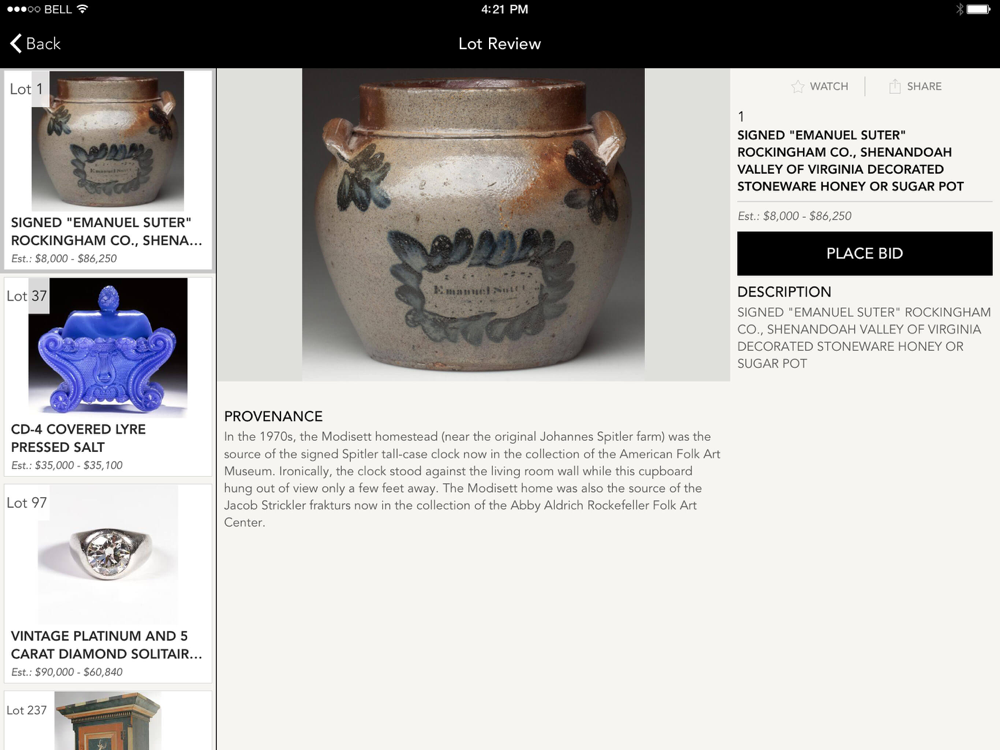Click the large stoneware pot main image
1000x750 pixels.
pyautogui.click(x=473, y=224)
